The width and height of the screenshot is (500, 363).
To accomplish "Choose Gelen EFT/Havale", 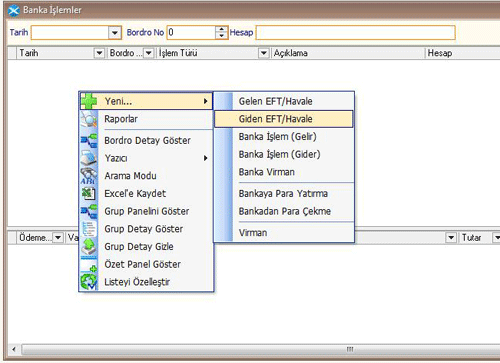I will [284, 101].
